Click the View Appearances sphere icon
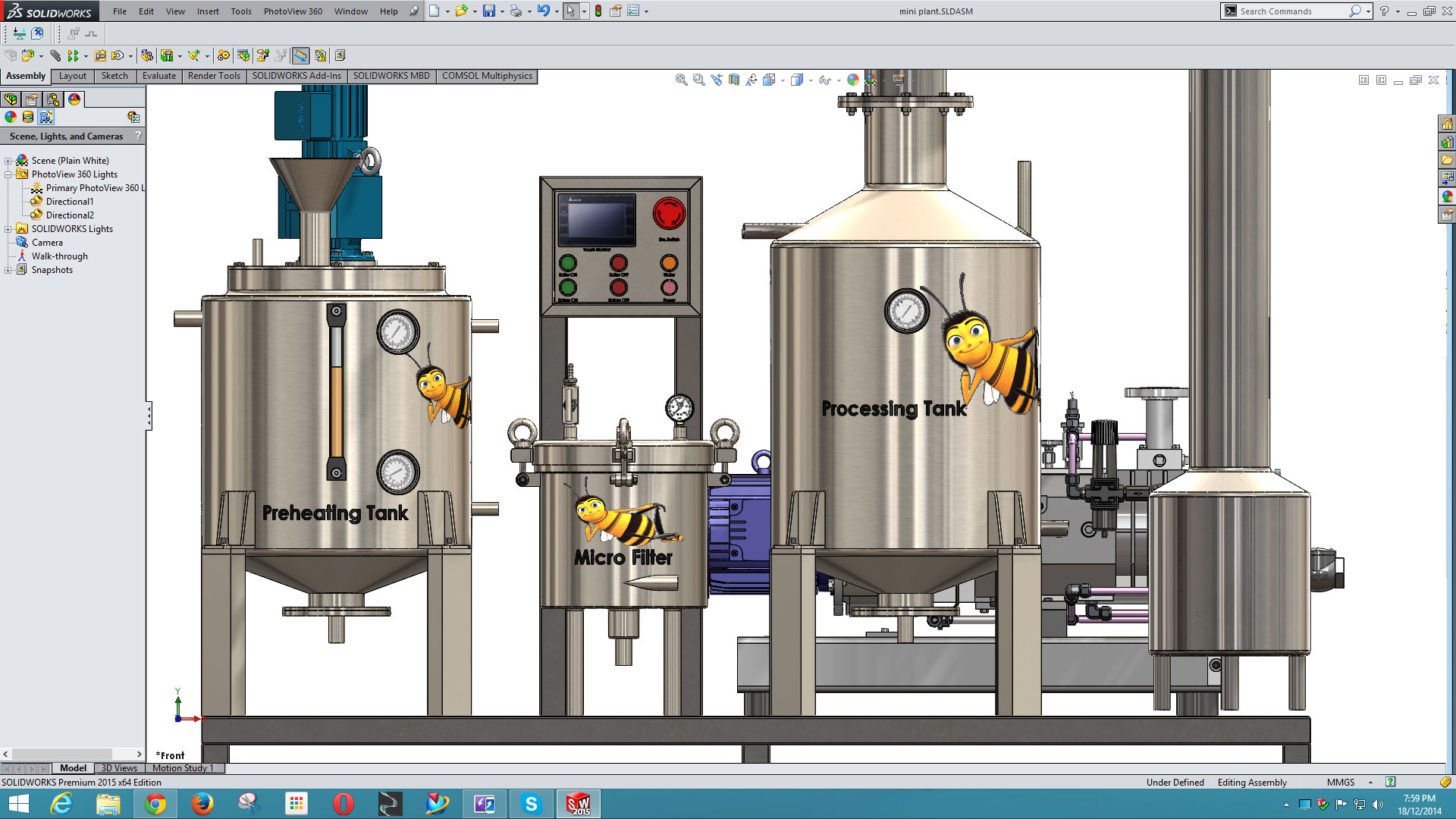This screenshot has height=819, width=1456. pos(11,117)
